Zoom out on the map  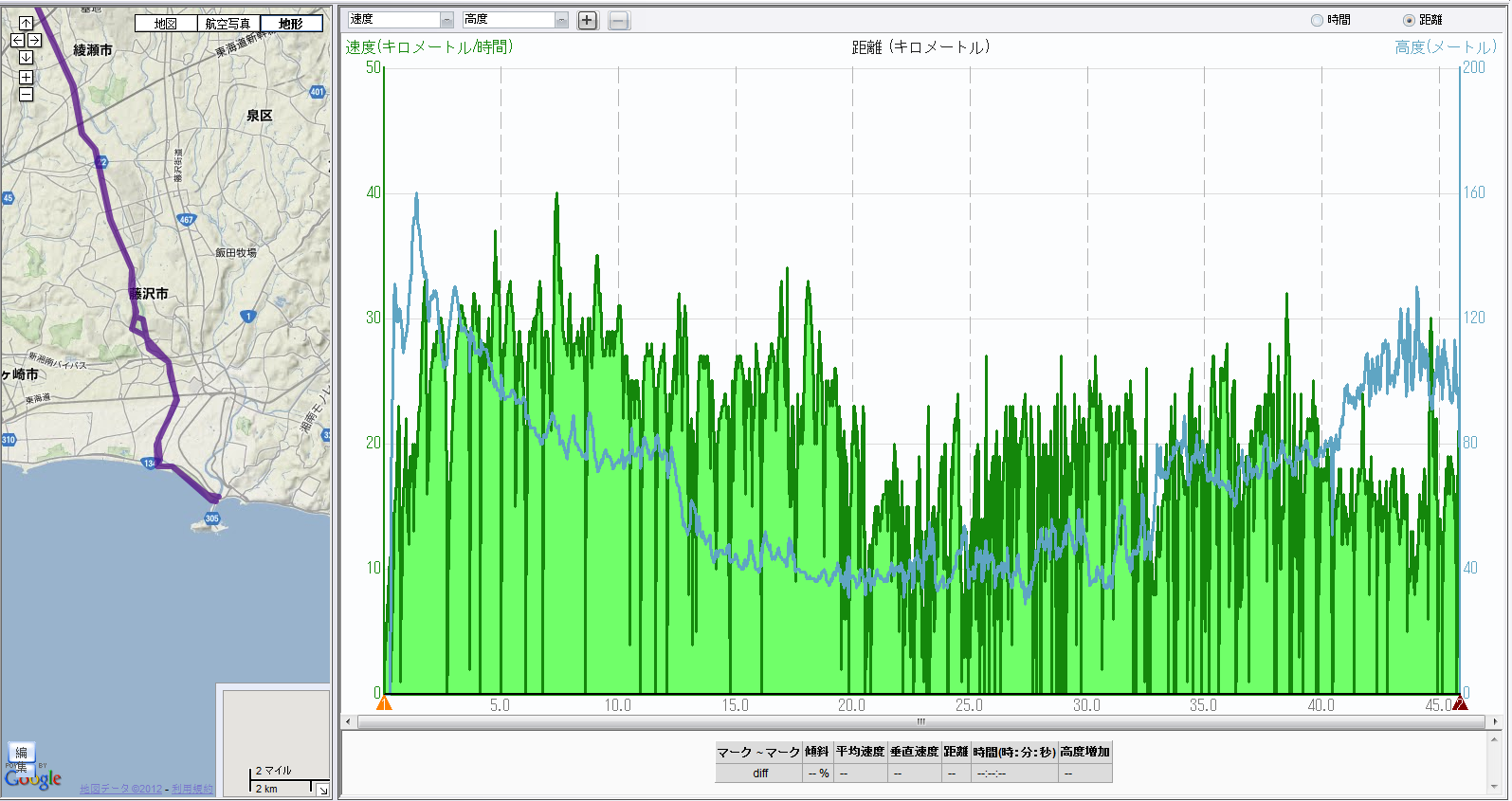click(26, 95)
